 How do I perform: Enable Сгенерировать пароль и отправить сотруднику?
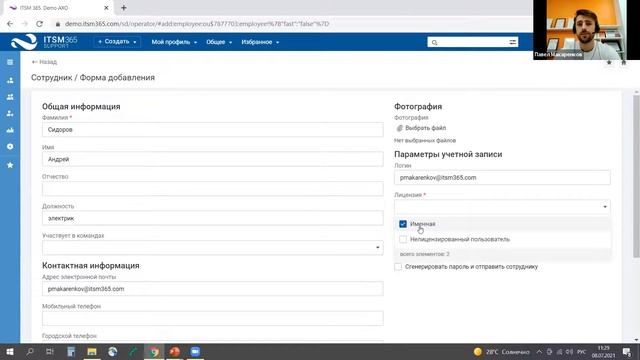tap(398, 267)
